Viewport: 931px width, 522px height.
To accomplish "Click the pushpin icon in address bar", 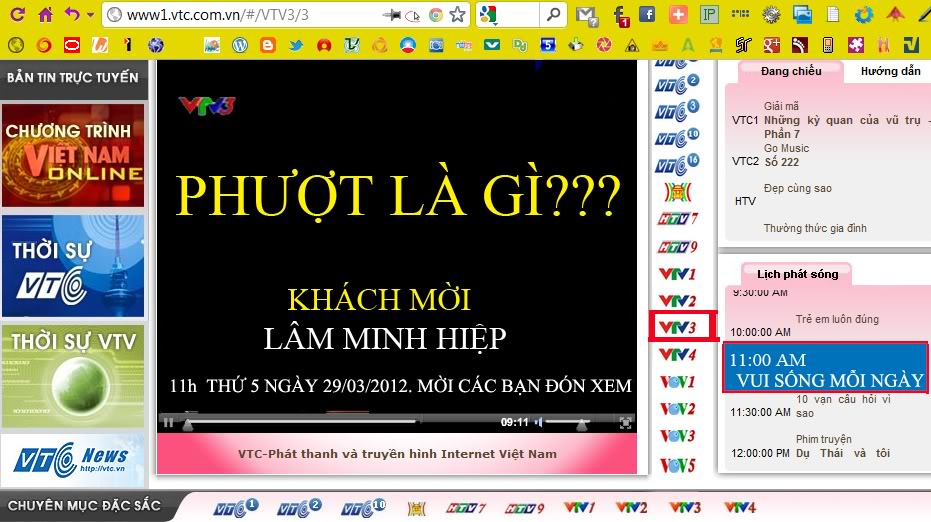I will tap(391, 15).
